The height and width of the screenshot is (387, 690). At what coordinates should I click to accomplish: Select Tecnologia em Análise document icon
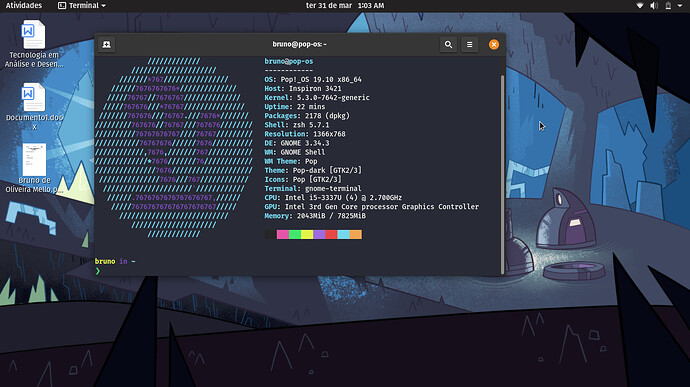(34, 44)
